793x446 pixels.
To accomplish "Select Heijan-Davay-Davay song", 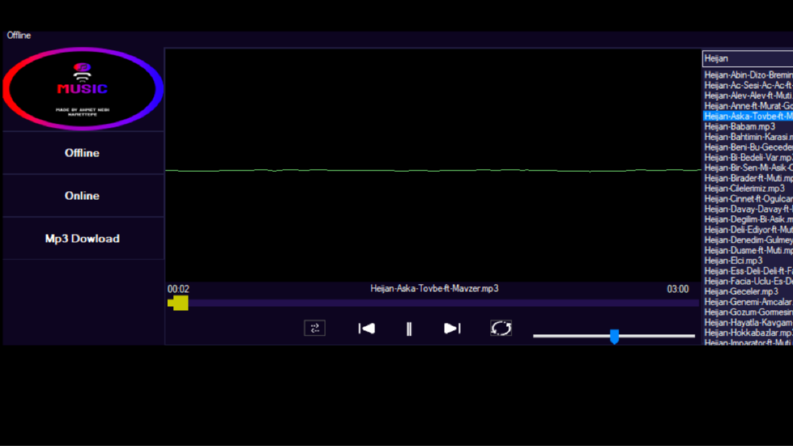I will tap(748, 209).
